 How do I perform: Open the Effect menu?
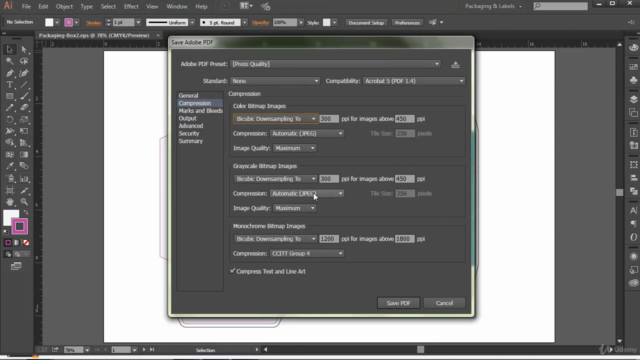[131, 7]
